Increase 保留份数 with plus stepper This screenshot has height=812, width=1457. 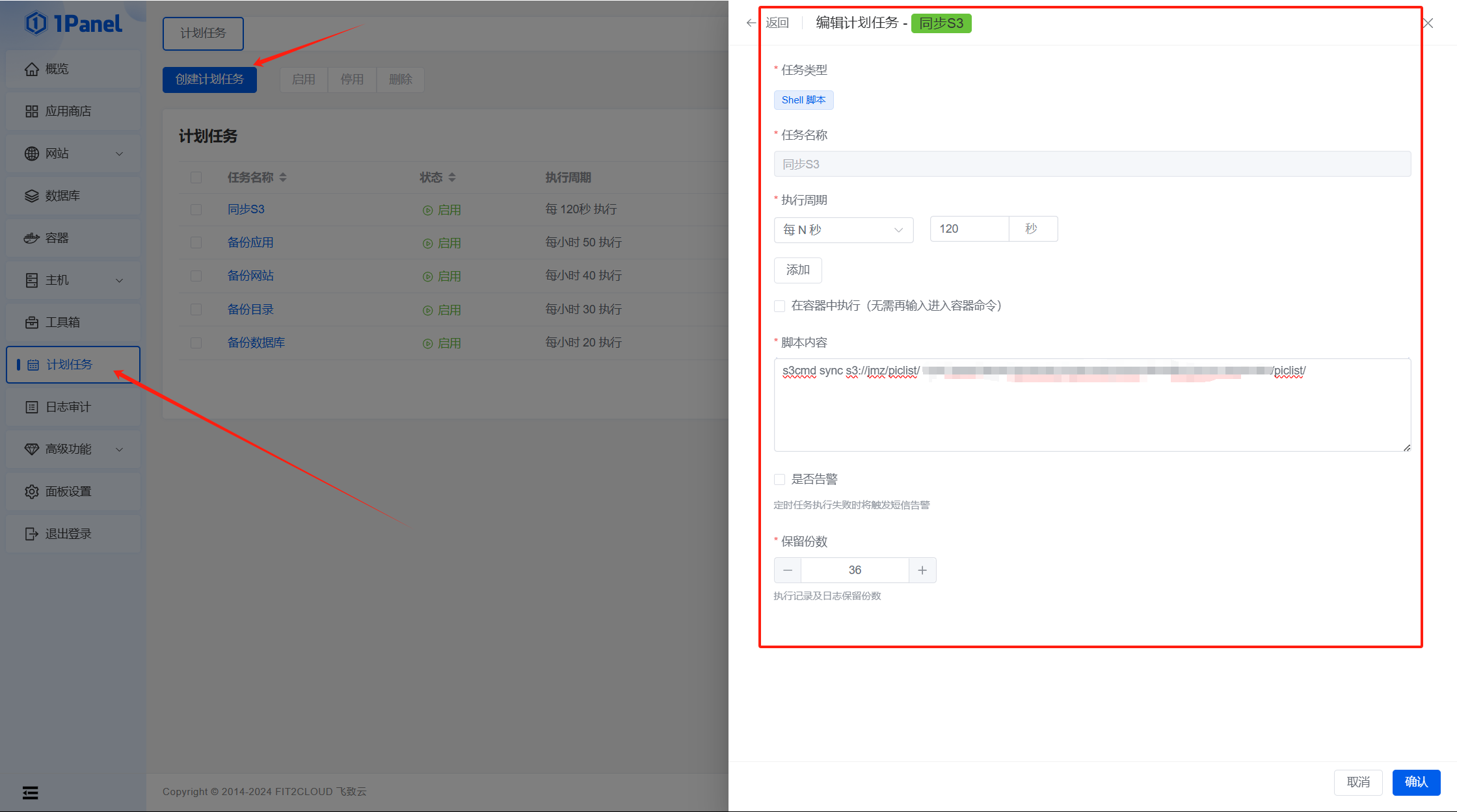[x=922, y=570]
